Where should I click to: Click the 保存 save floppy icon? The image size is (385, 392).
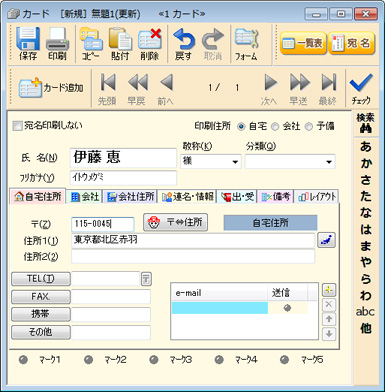click(x=28, y=39)
